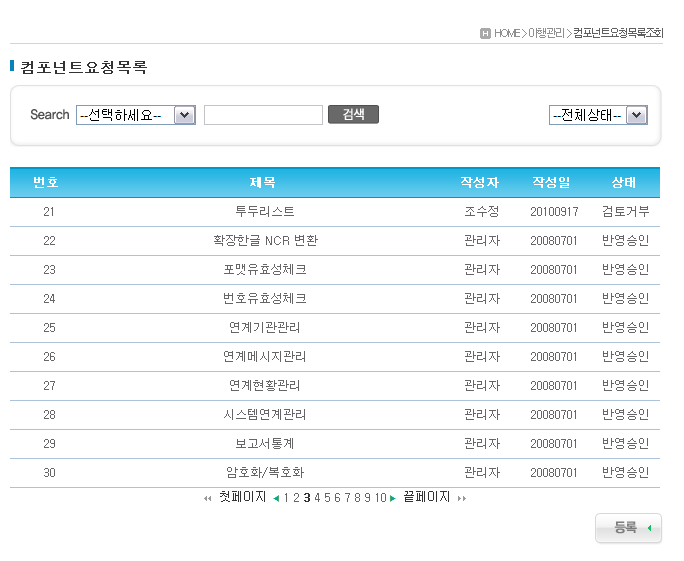This screenshot has width=684, height=561.
Task: Navigate to 이행관리 in the breadcrumb
Action: [x=546, y=33]
